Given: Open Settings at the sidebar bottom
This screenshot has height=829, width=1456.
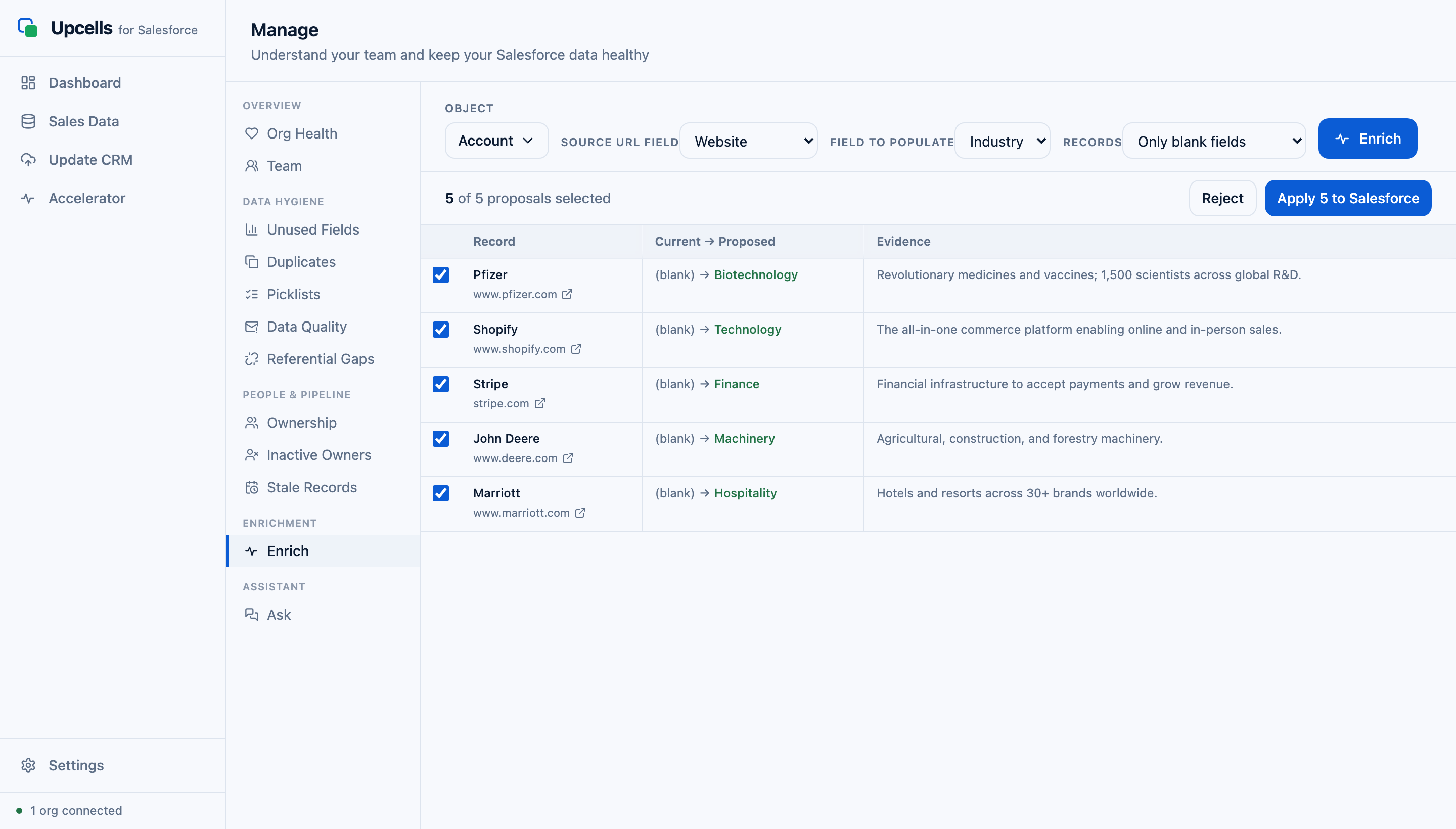Looking at the screenshot, I should pos(113,765).
